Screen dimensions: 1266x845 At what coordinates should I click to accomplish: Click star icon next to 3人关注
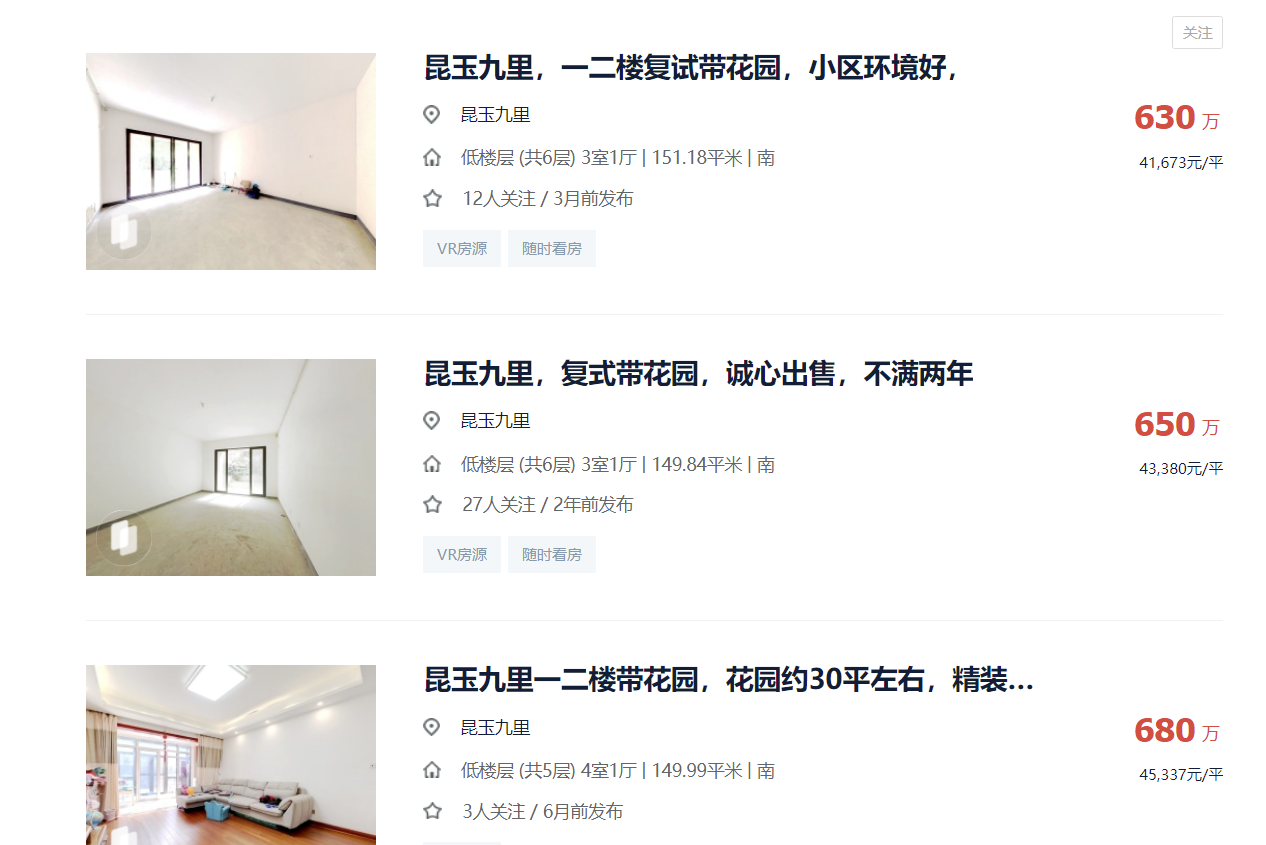click(432, 811)
